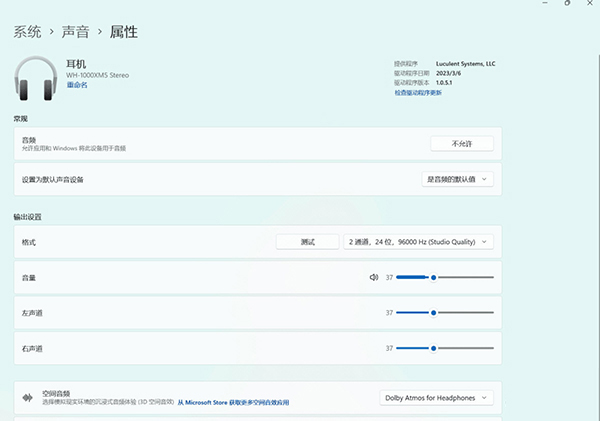
Task: Open the default sound device dropdown
Action: coord(458,179)
